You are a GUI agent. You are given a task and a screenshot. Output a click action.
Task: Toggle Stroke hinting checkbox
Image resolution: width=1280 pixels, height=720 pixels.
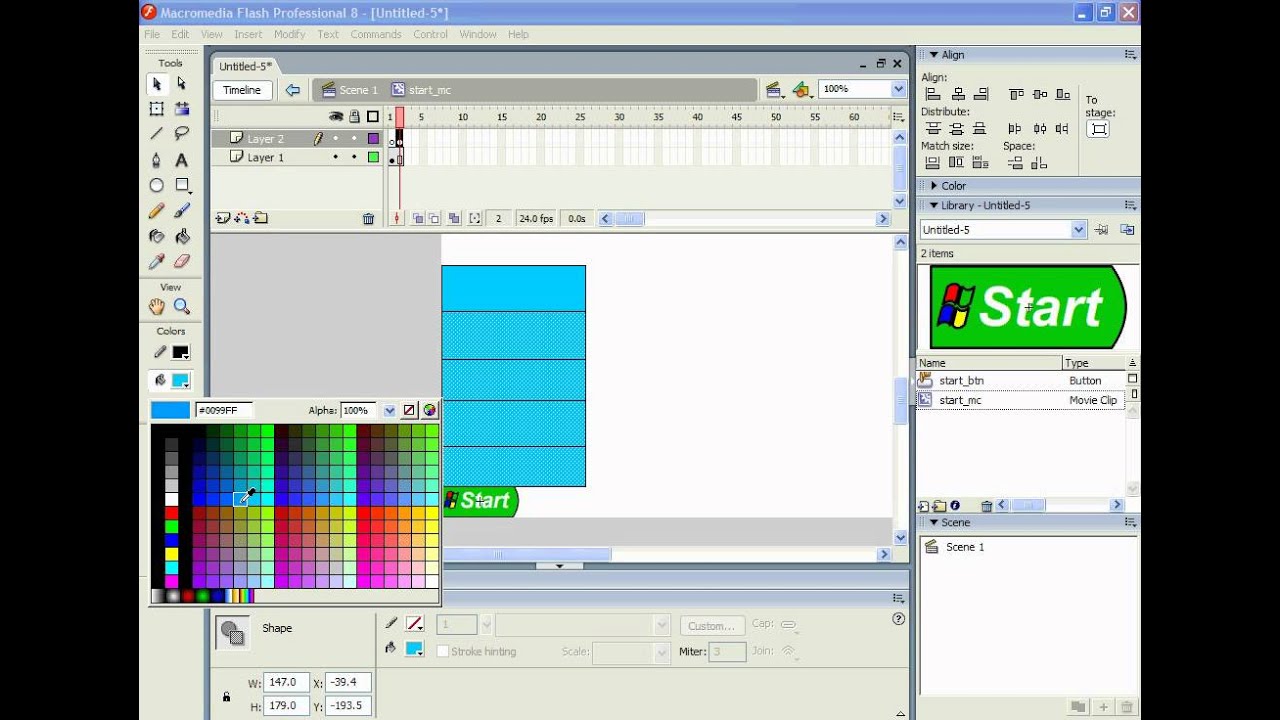tap(442, 652)
